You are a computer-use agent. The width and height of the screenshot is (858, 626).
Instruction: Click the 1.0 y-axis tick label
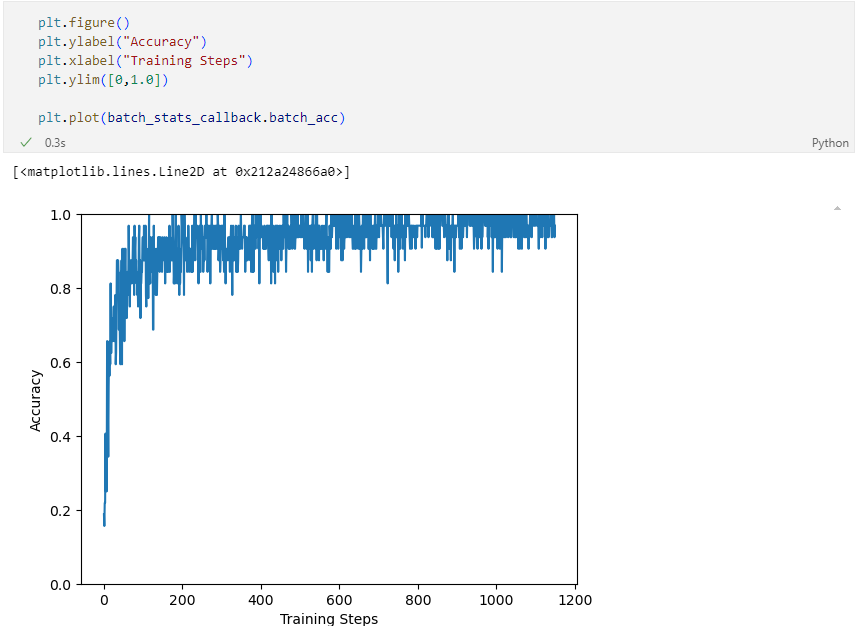(x=60, y=215)
